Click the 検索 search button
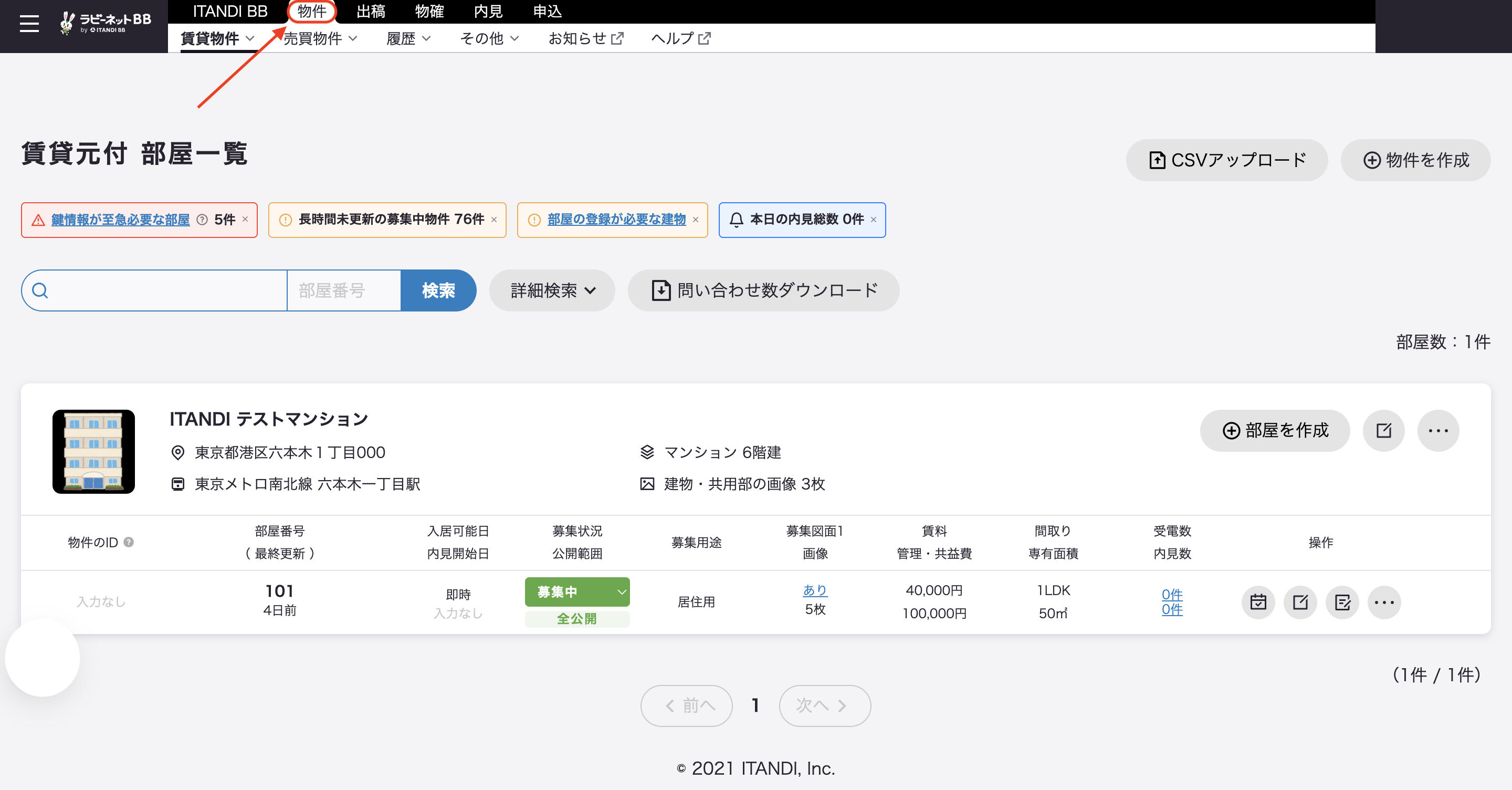1512x790 pixels. point(438,290)
